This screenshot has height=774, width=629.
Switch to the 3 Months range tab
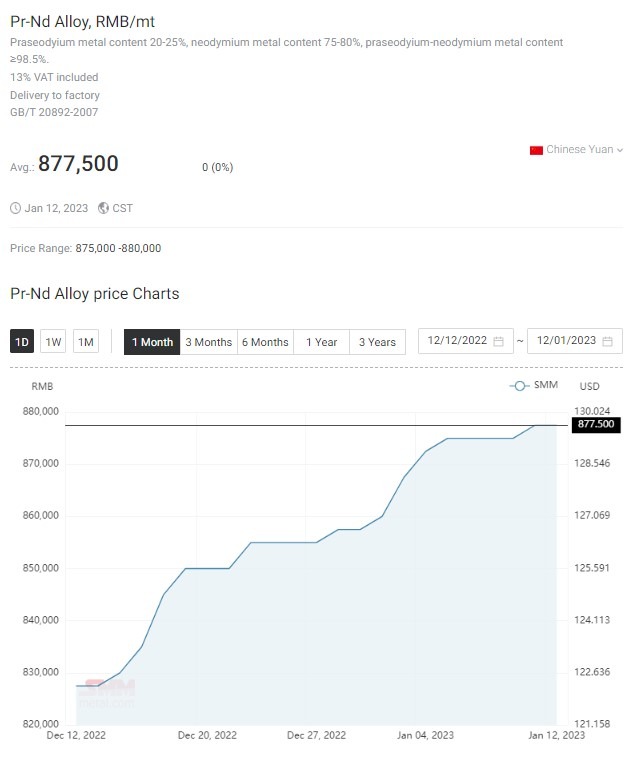[208, 342]
